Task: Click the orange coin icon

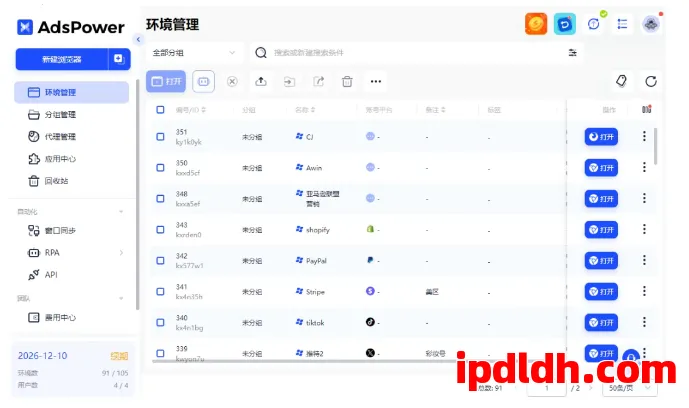Action: (536, 24)
